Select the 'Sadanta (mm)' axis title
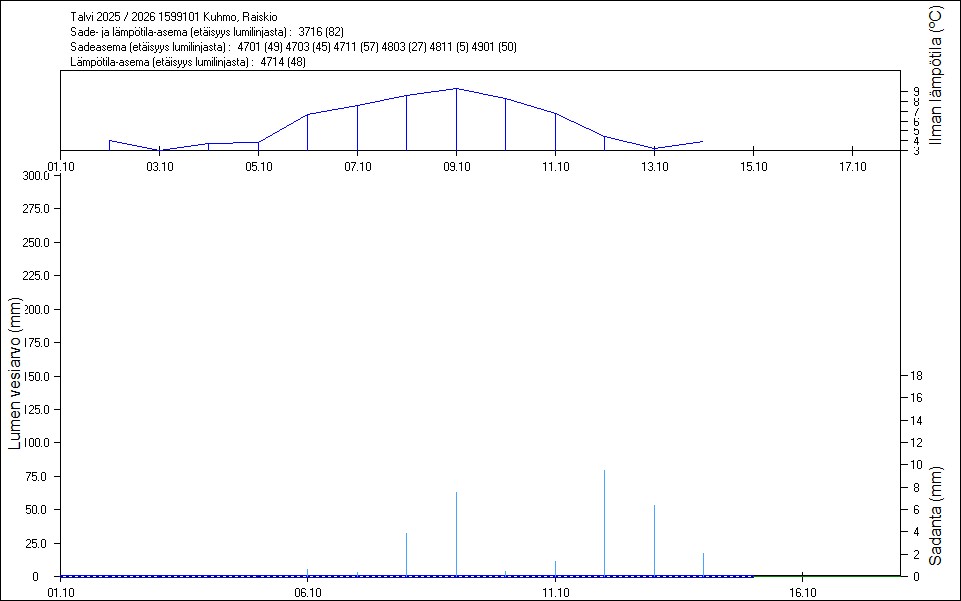961x601 pixels. tap(934, 514)
